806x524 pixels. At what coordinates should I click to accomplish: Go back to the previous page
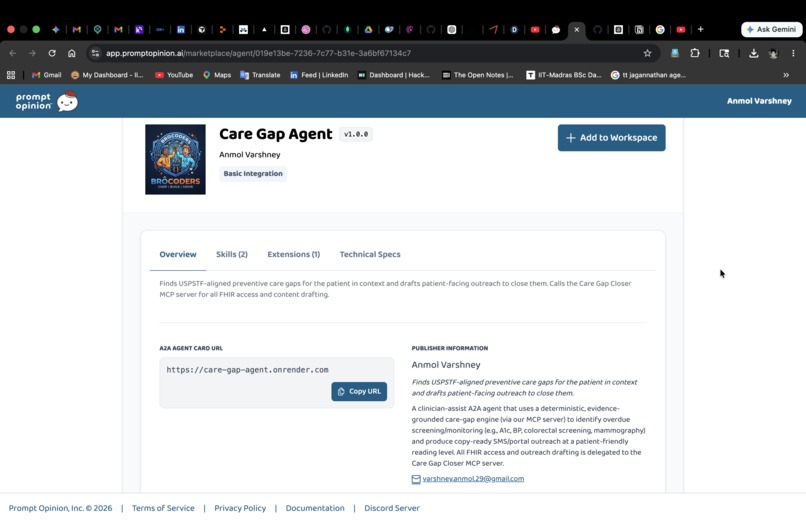tap(13, 53)
